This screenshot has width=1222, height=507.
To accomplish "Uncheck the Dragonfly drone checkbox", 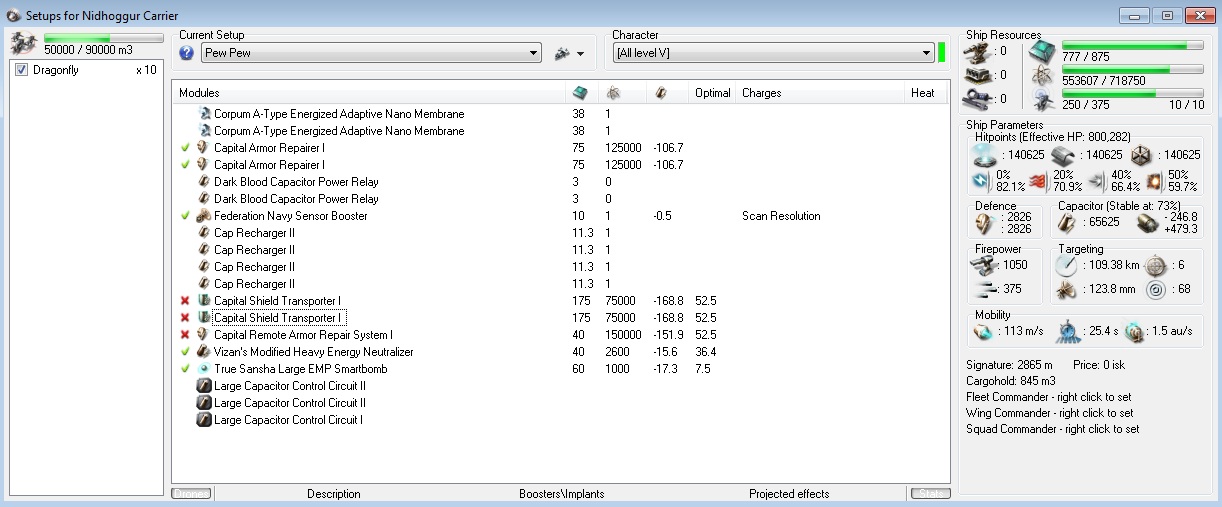I will click(x=22, y=71).
